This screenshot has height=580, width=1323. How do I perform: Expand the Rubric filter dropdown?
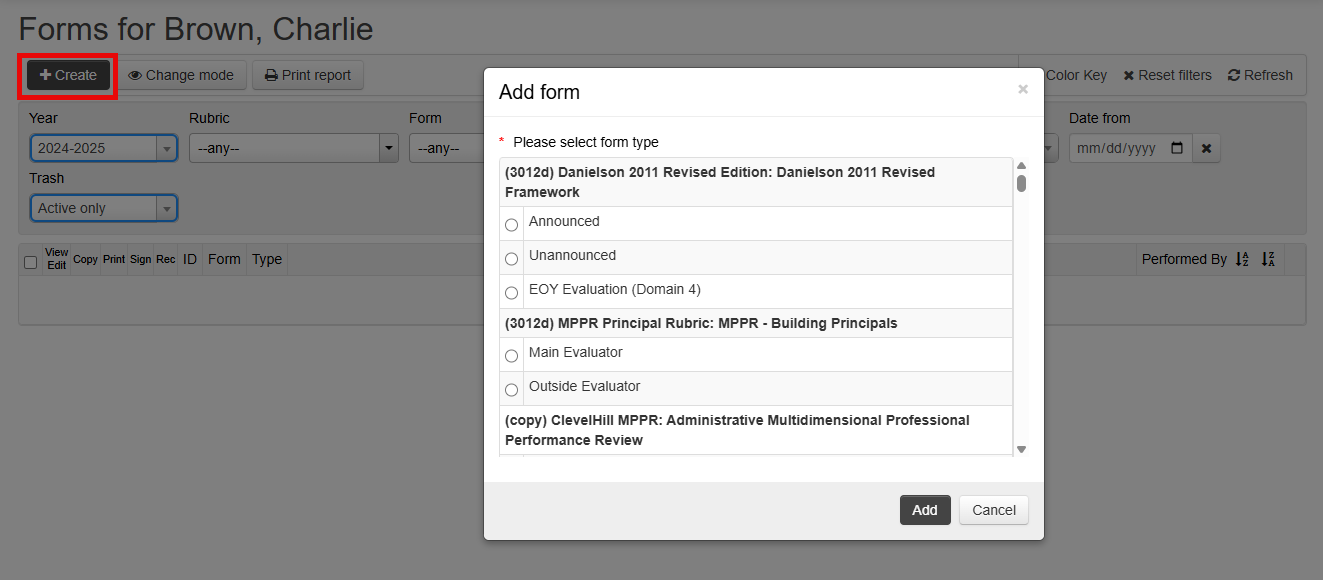(294, 148)
